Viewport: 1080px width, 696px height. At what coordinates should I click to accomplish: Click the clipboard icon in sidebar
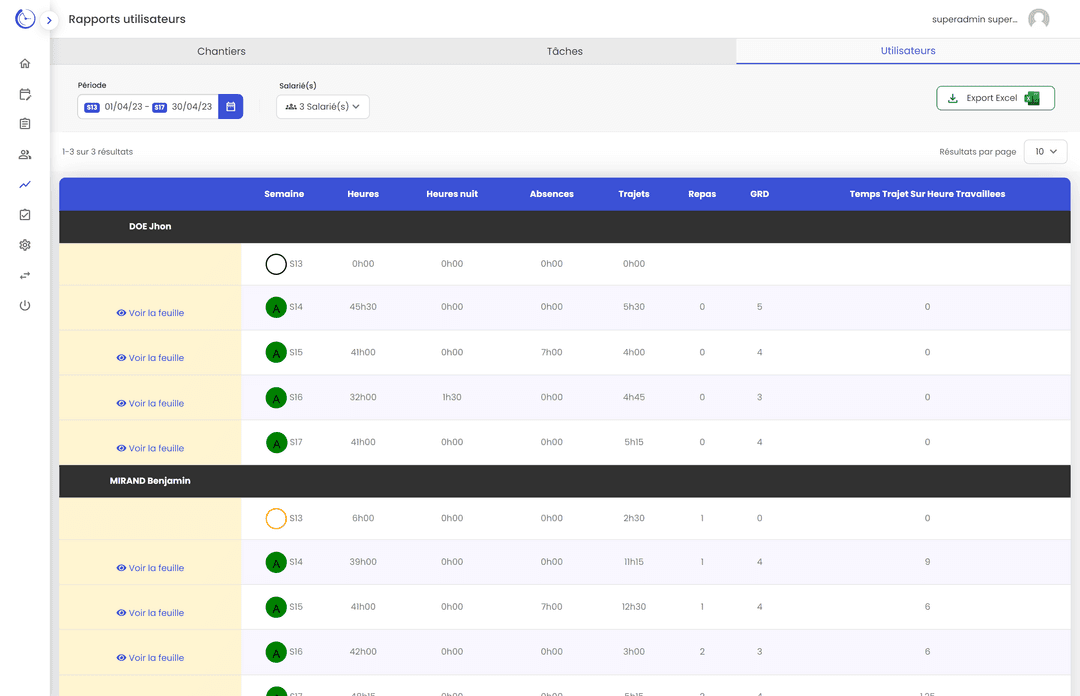coord(25,124)
